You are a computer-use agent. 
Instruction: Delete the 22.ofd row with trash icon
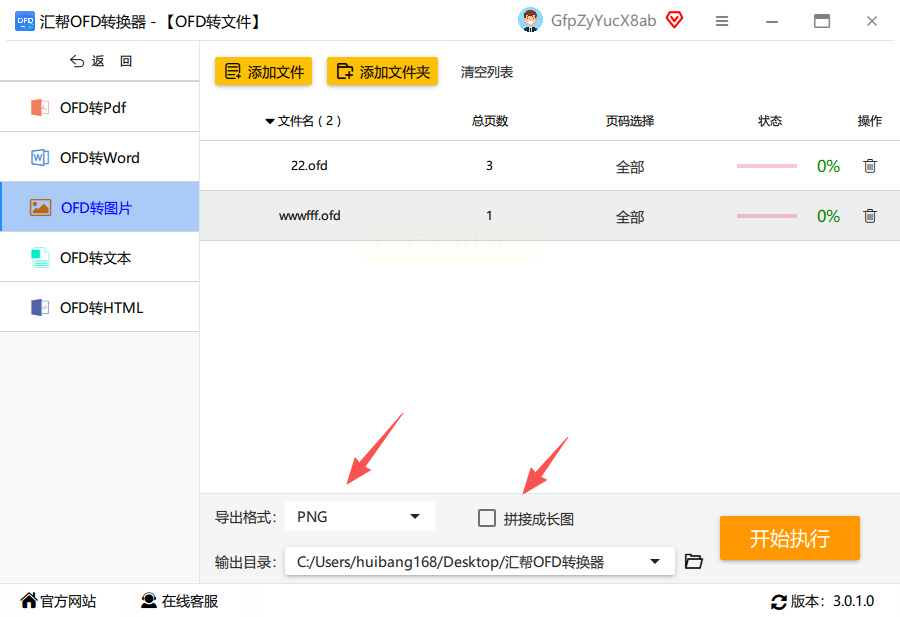870,166
